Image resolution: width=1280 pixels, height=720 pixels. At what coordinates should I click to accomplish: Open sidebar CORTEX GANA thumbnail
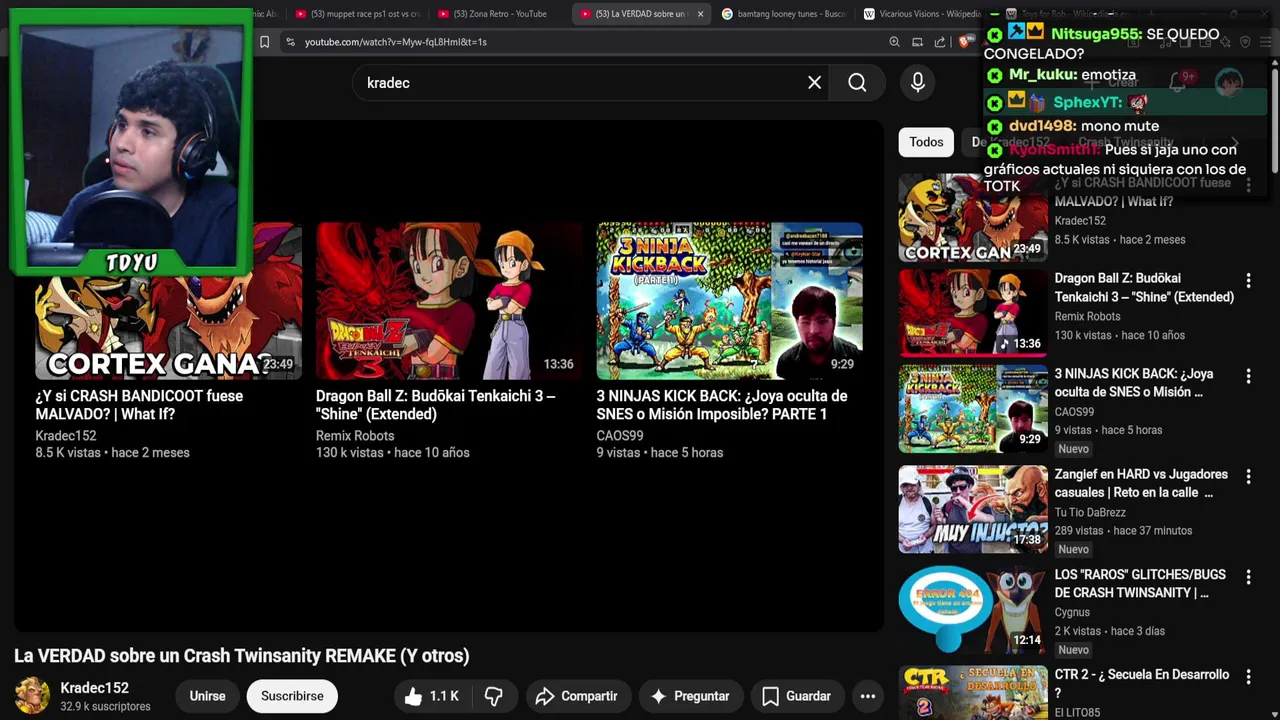click(973, 218)
